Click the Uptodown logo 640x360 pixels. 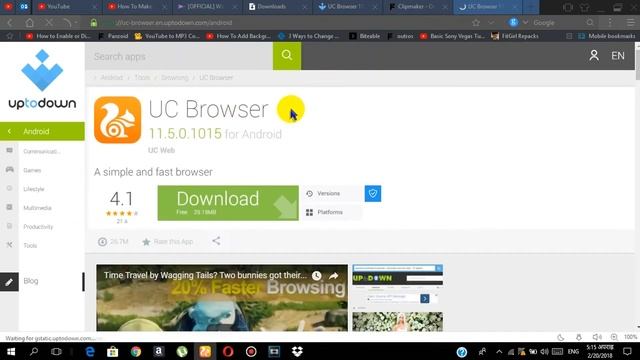(42, 80)
